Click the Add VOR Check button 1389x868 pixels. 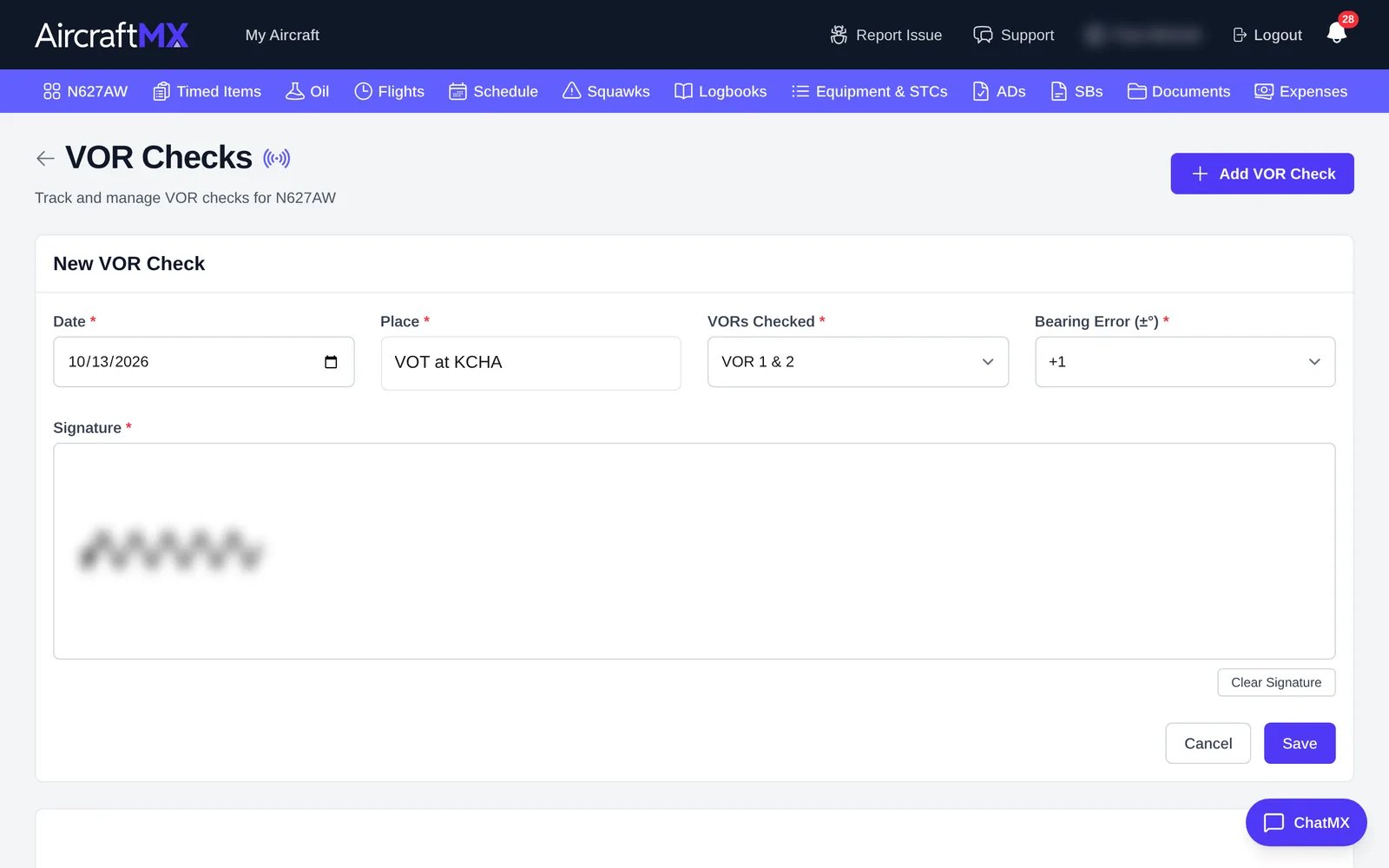point(1262,174)
